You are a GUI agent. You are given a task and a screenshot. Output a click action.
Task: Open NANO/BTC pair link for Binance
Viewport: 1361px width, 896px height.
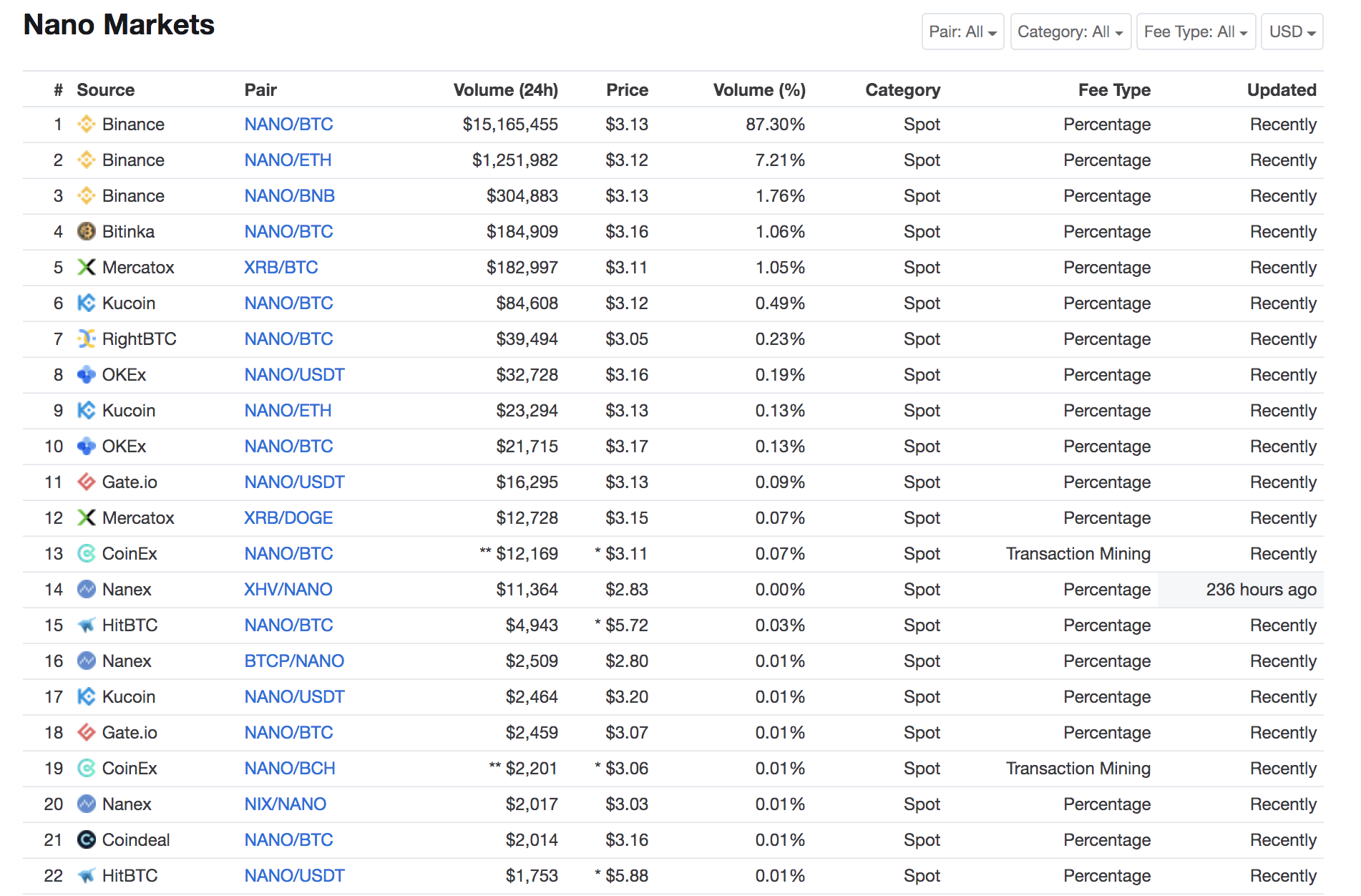tap(288, 125)
